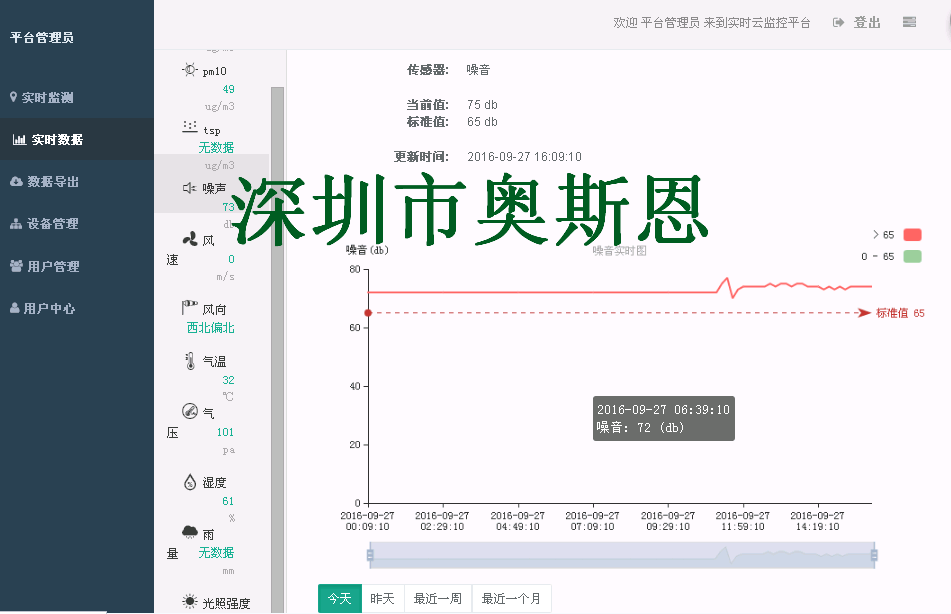Open 数据导出 in the sidebar
Screen dimensions: 951x614
click(52, 182)
